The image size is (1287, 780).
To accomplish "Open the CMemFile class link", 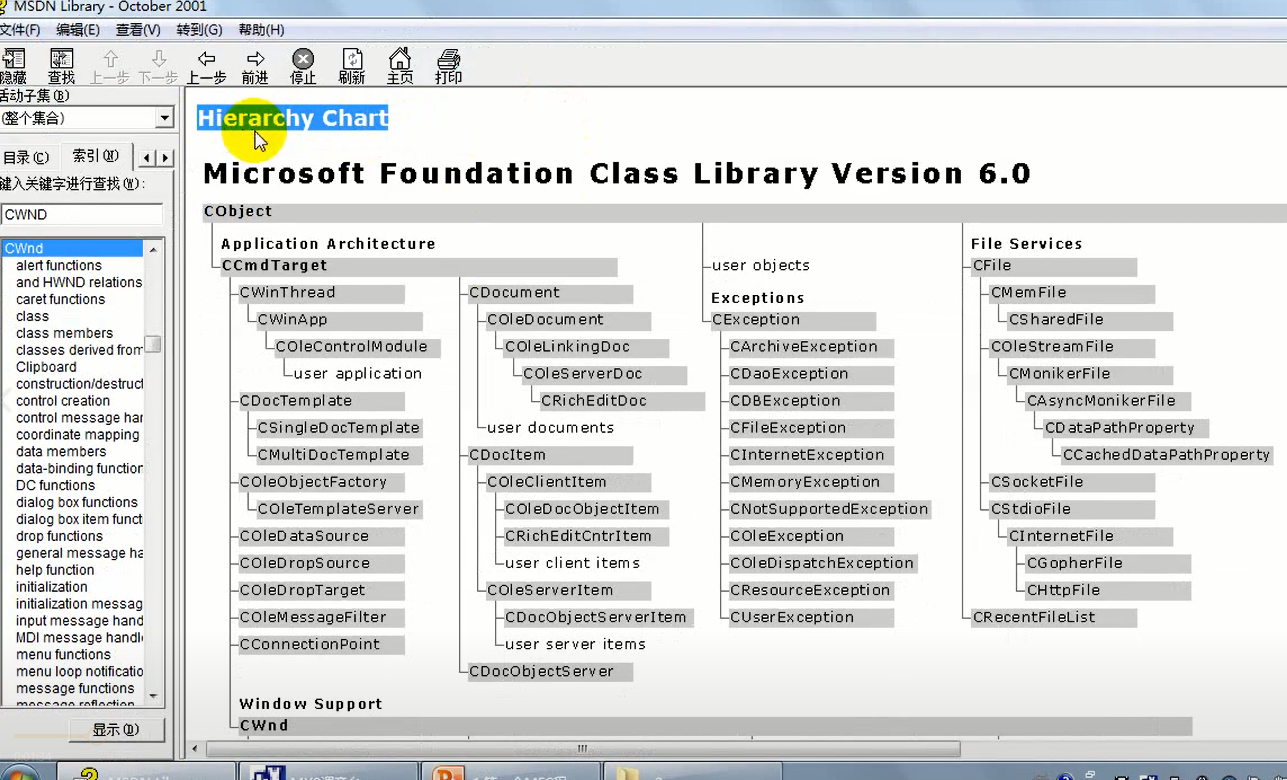I will 1028,293.
